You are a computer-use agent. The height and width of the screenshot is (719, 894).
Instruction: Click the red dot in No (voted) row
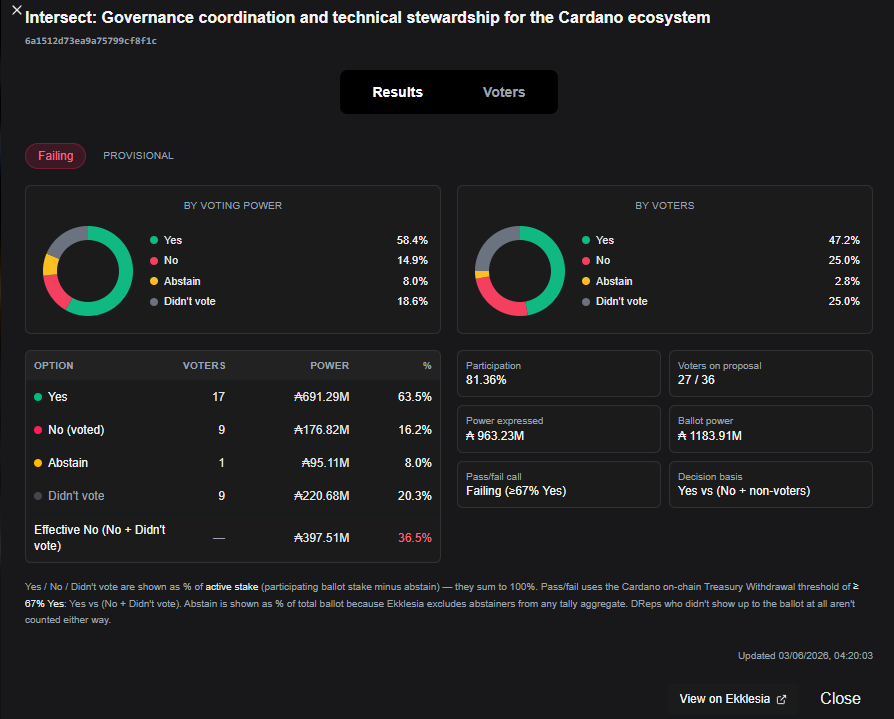point(38,430)
